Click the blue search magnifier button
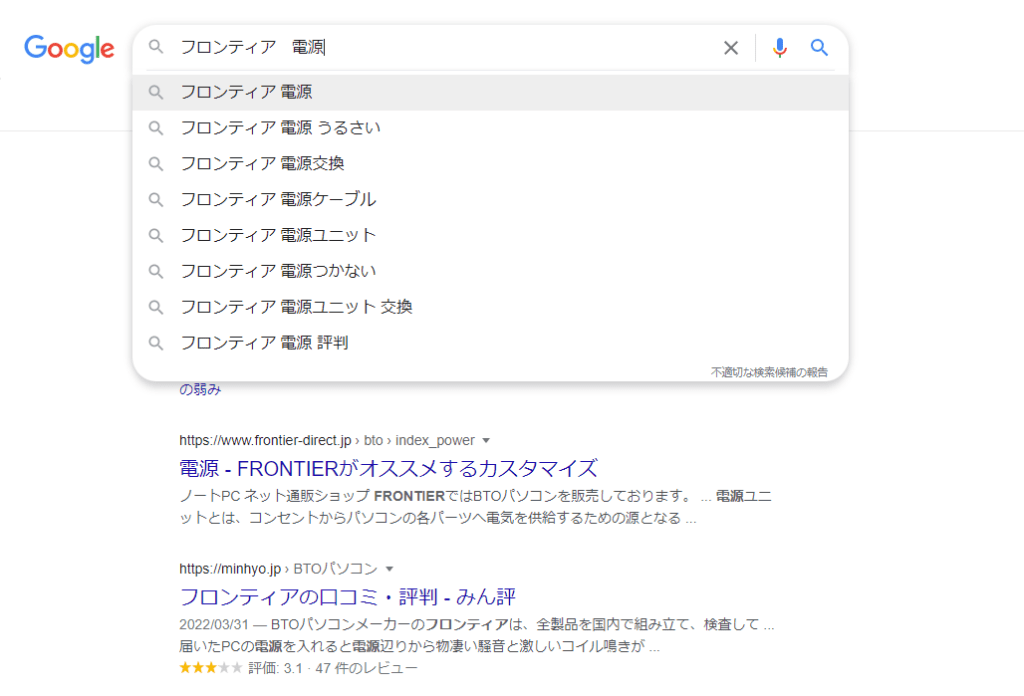1024x696 pixels. click(819, 48)
